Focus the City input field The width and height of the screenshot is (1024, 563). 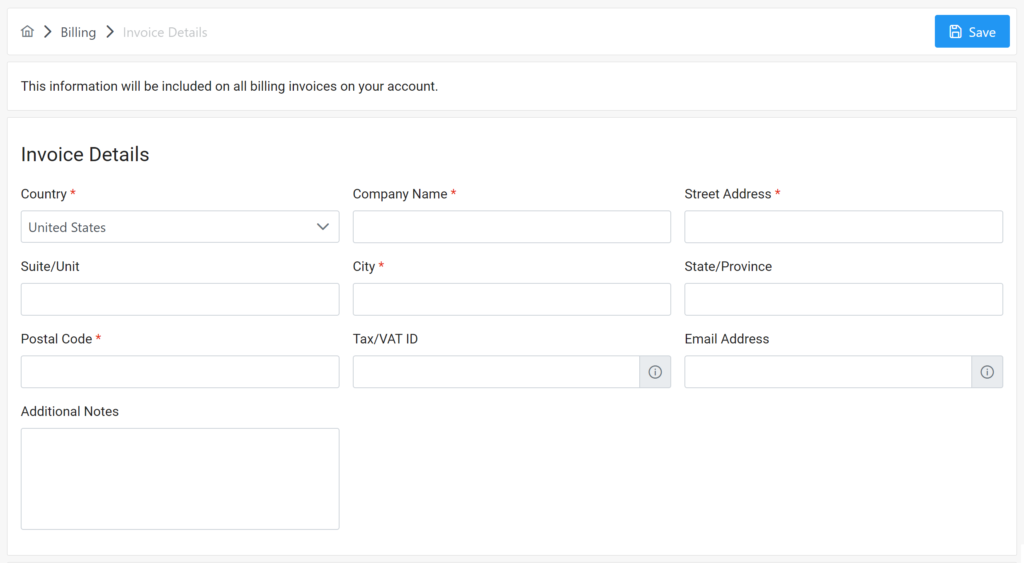[511, 299]
